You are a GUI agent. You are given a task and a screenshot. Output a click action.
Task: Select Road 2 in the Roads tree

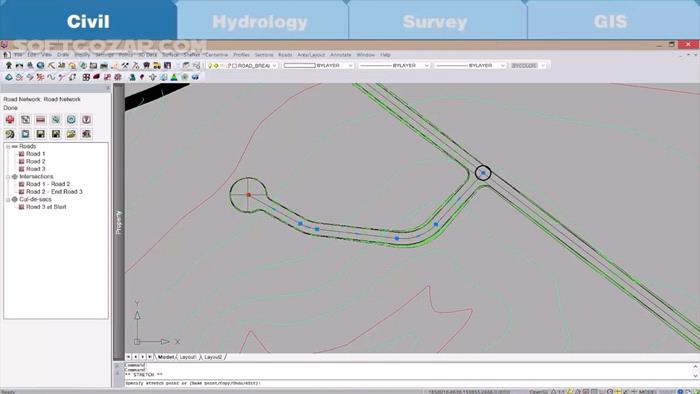(35, 162)
